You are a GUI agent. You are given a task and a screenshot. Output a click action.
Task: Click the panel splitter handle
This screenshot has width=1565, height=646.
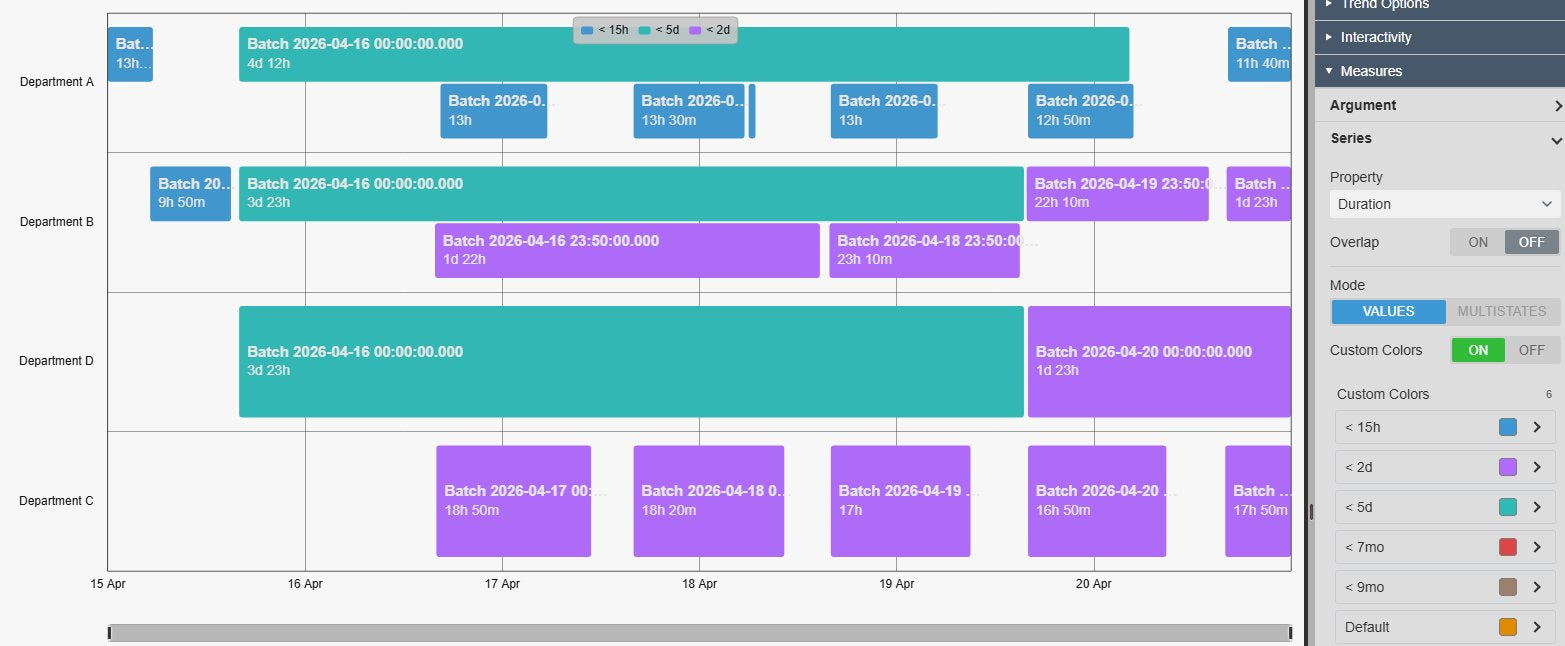pyautogui.click(x=1310, y=511)
